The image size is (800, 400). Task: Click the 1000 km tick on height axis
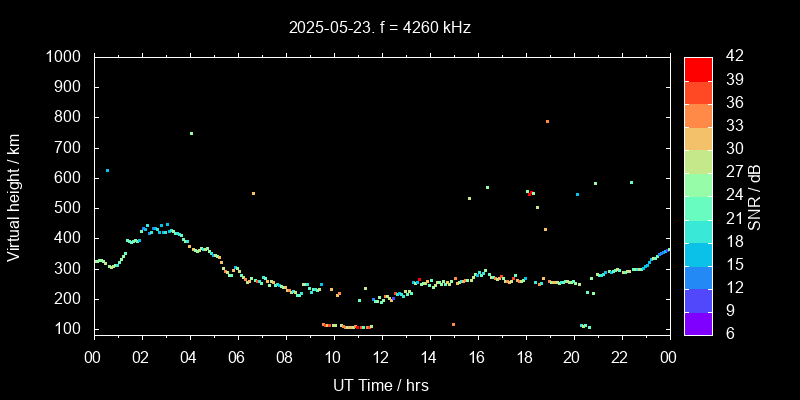coord(67,57)
